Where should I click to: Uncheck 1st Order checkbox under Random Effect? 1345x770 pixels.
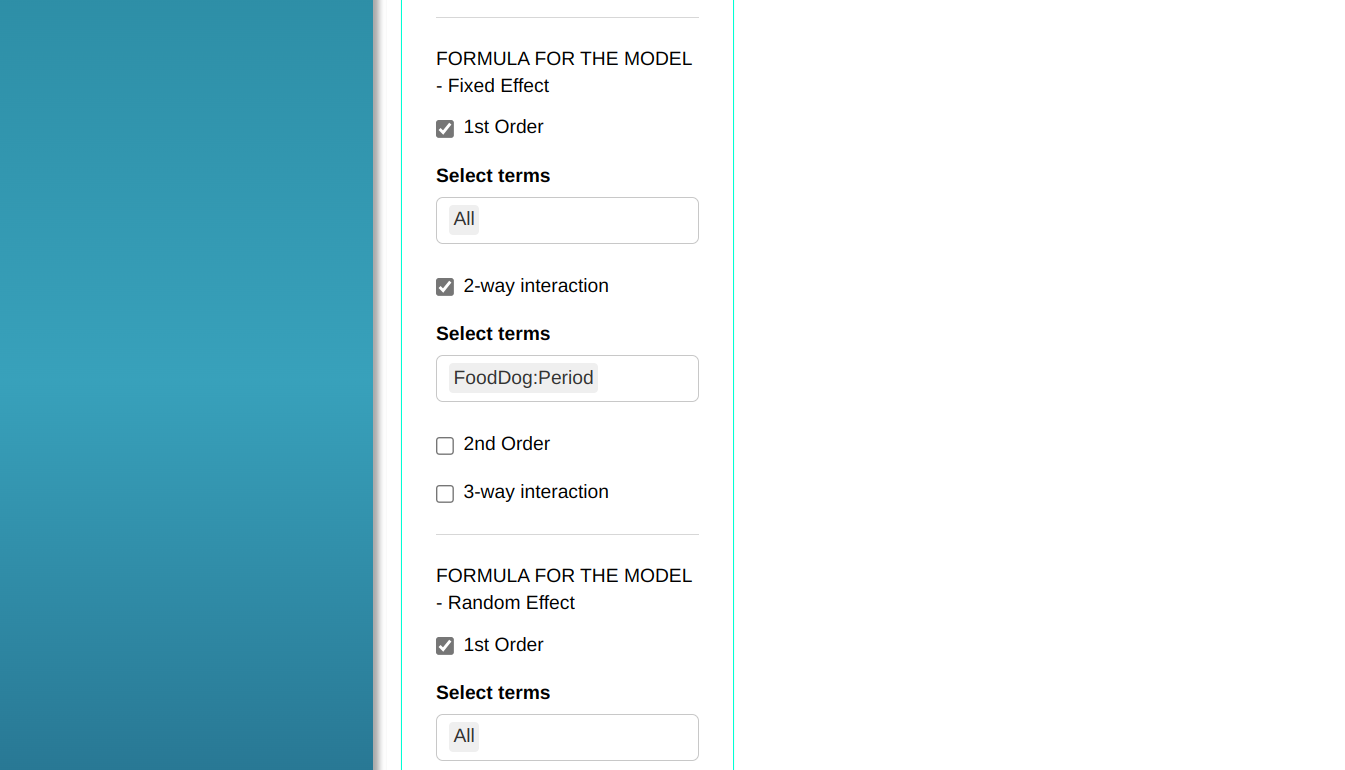(445, 646)
